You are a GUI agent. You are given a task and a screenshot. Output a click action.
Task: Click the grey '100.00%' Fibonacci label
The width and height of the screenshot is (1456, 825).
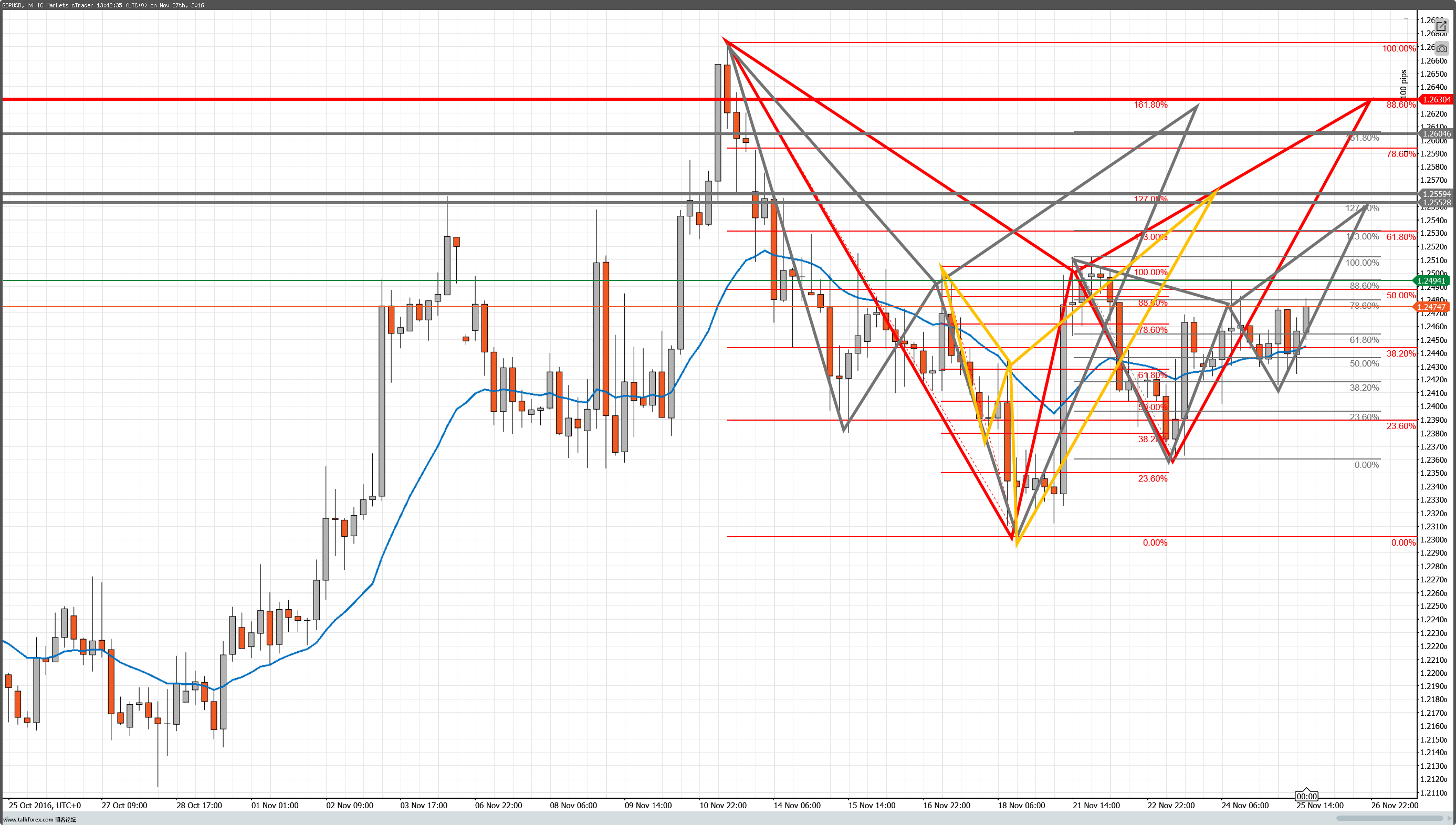point(1363,263)
